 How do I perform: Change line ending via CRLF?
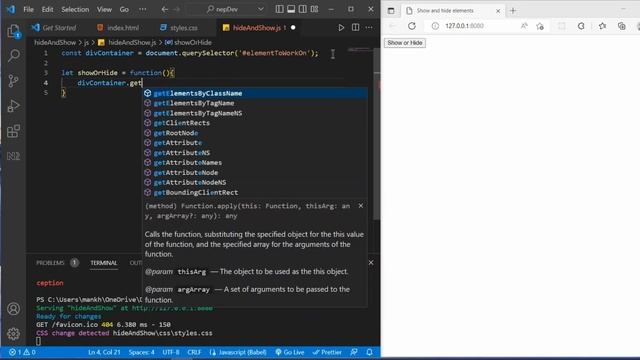click(194, 352)
